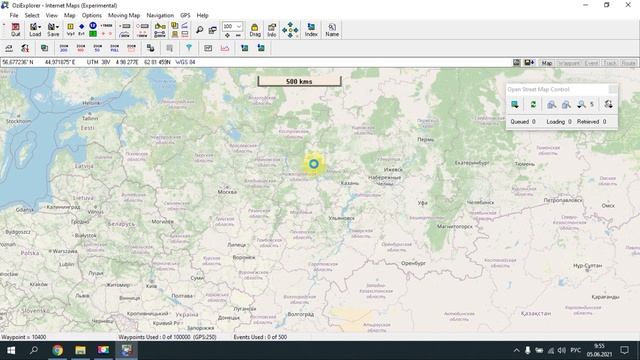Open the Map menu
The width and height of the screenshot is (640, 360).
point(69,15)
